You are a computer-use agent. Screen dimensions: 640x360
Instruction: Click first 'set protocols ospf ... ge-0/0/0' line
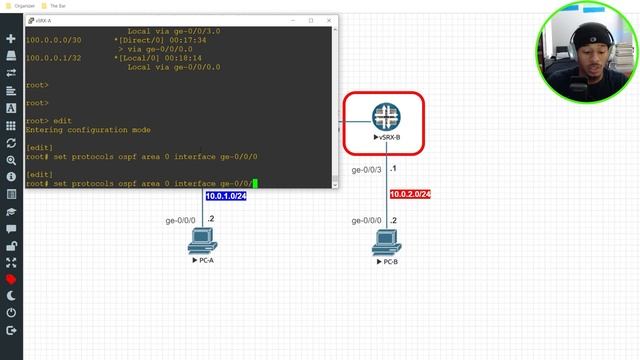(142, 157)
